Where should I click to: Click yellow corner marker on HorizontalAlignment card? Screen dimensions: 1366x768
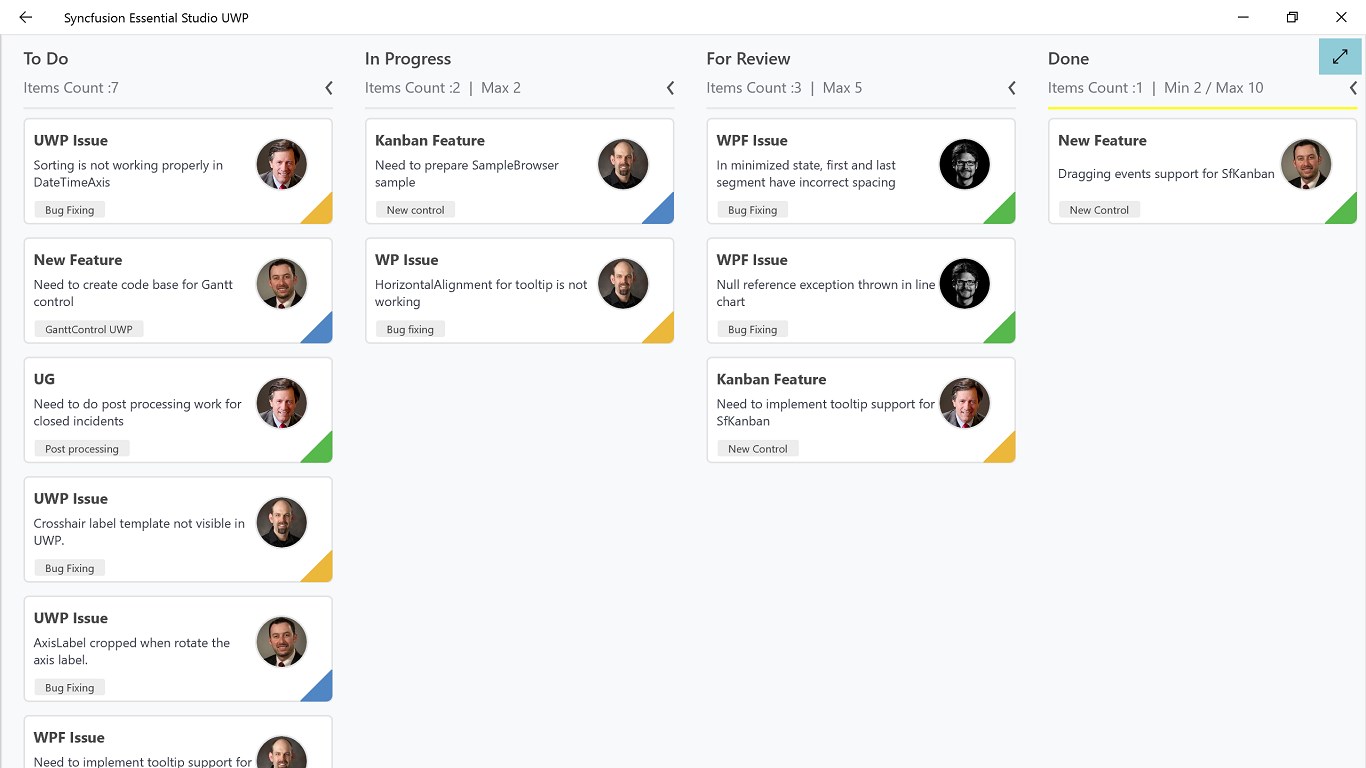click(663, 332)
